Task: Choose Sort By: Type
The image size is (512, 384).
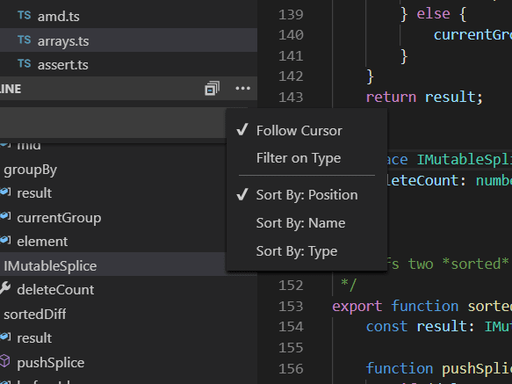Action: tap(297, 251)
